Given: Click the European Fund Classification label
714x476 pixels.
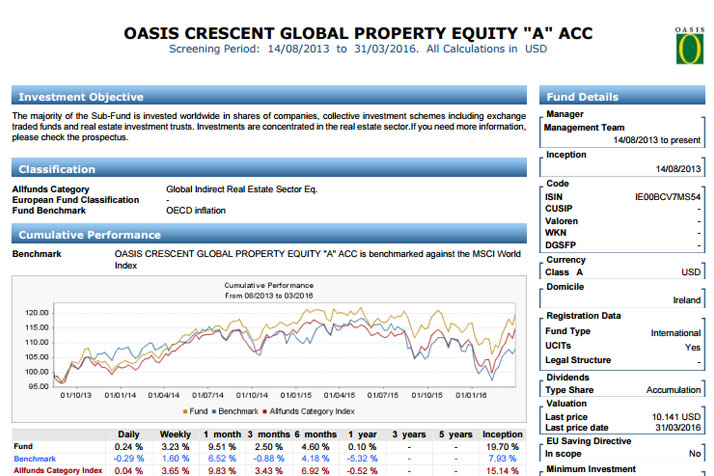Looking at the screenshot, I should [76, 200].
